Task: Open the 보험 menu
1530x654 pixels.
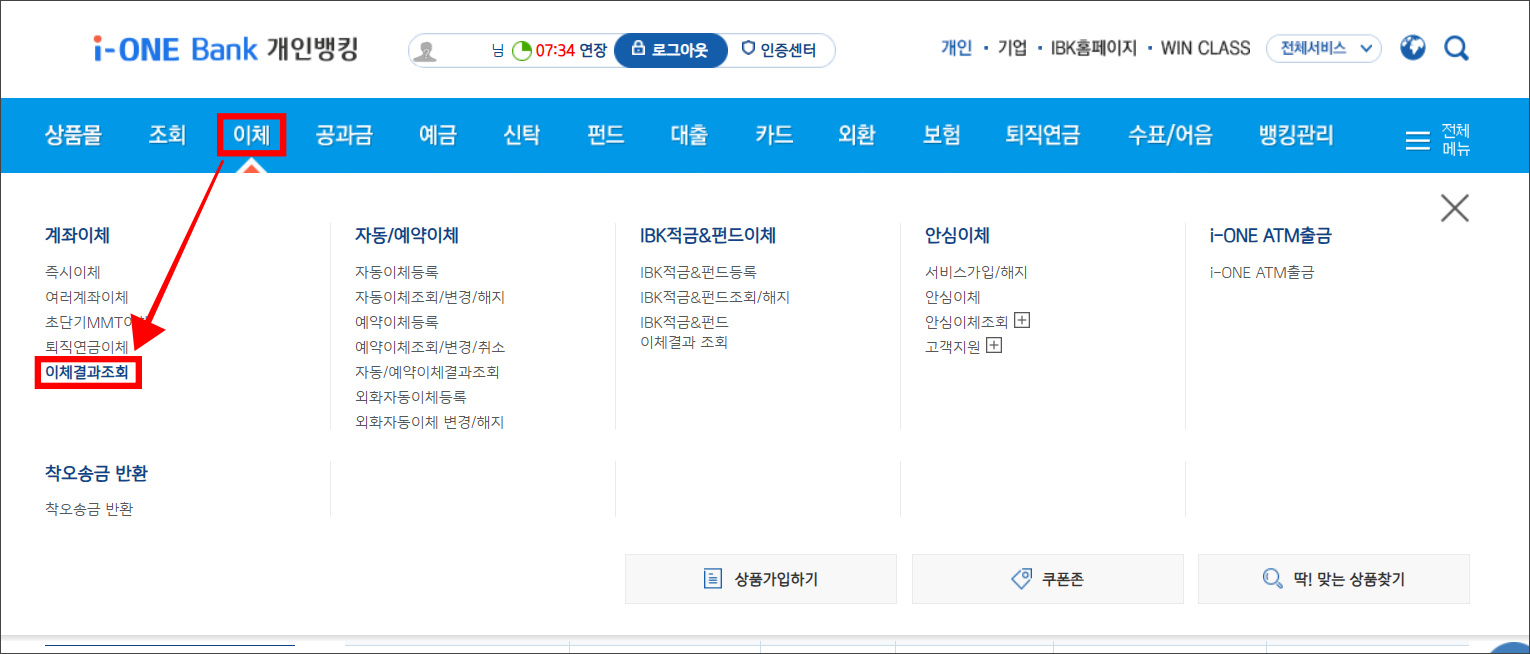Action: (x=941, y=135)
